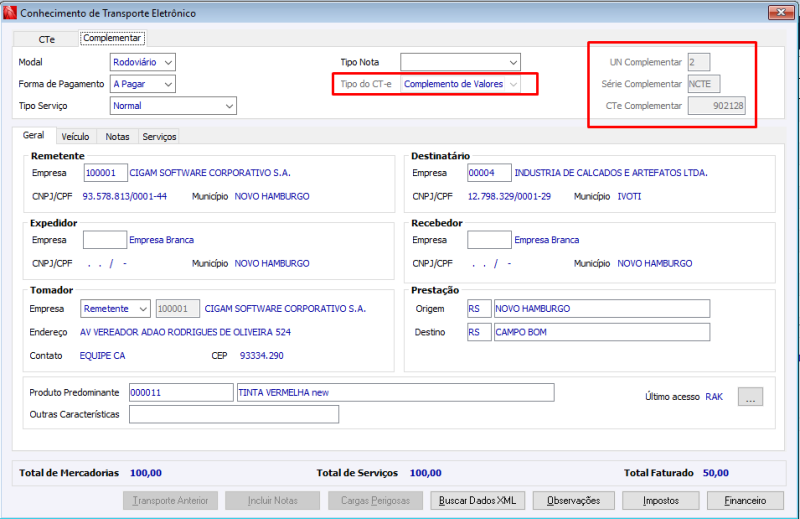Select the Remetente name CIGAM SOFTWARE CORPORATIVO S.A.
800x519 pixels.
[x=210, y=173]
